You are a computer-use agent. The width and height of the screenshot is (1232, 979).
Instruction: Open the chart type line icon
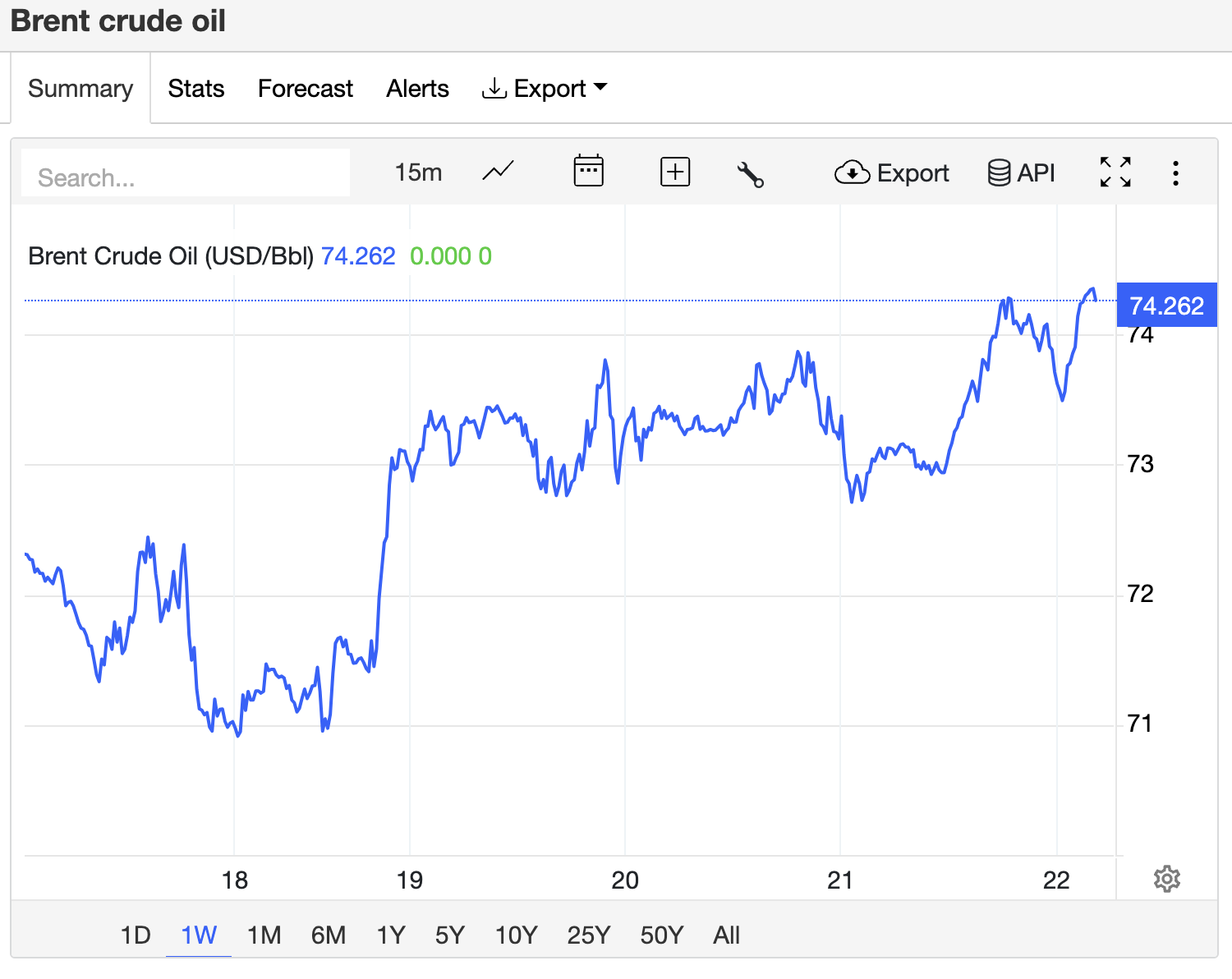click(498, 172)
